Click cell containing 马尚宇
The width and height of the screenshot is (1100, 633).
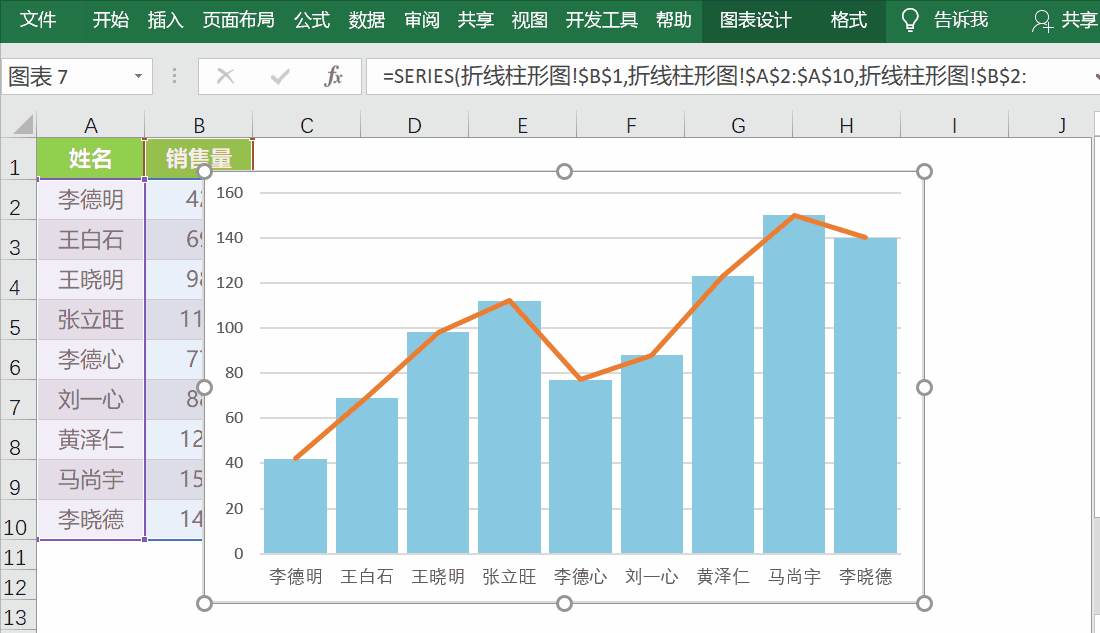click(x=90, y=479)
